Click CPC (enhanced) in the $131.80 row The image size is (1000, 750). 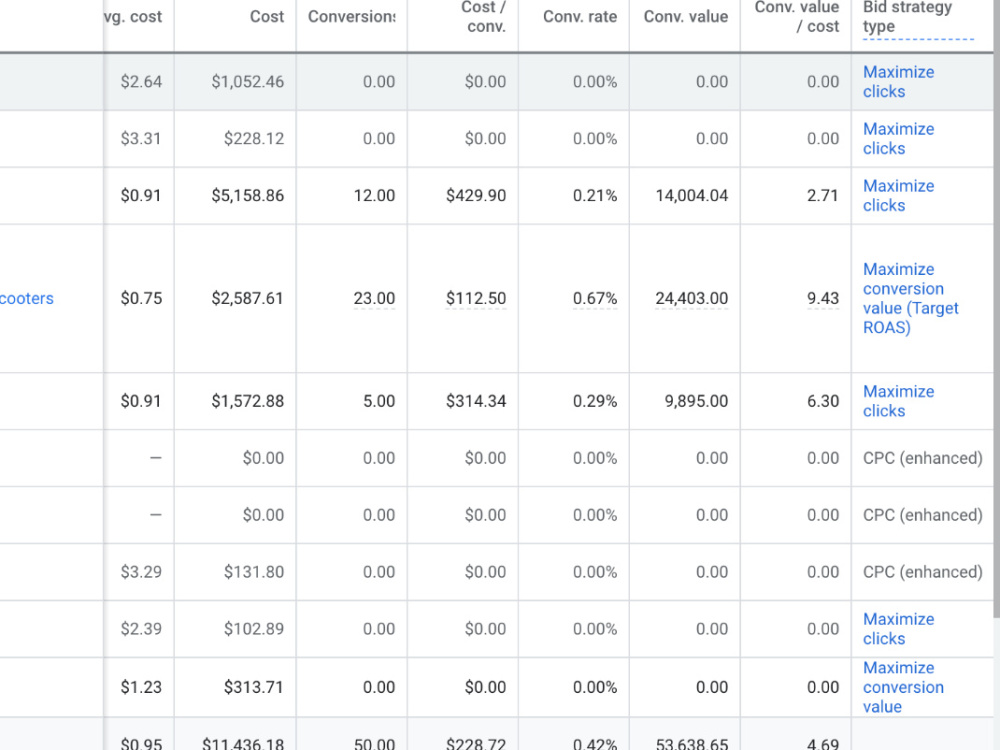point(922,572)
